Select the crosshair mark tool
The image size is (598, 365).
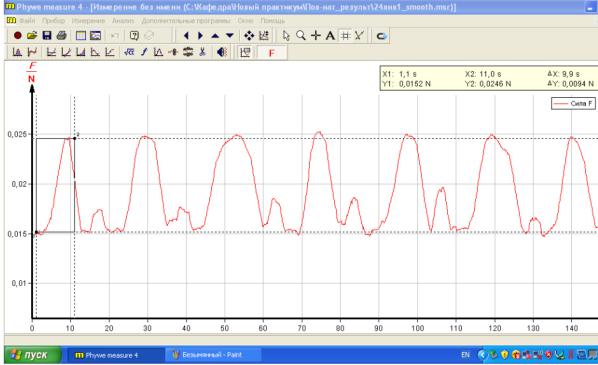(316, 35)
